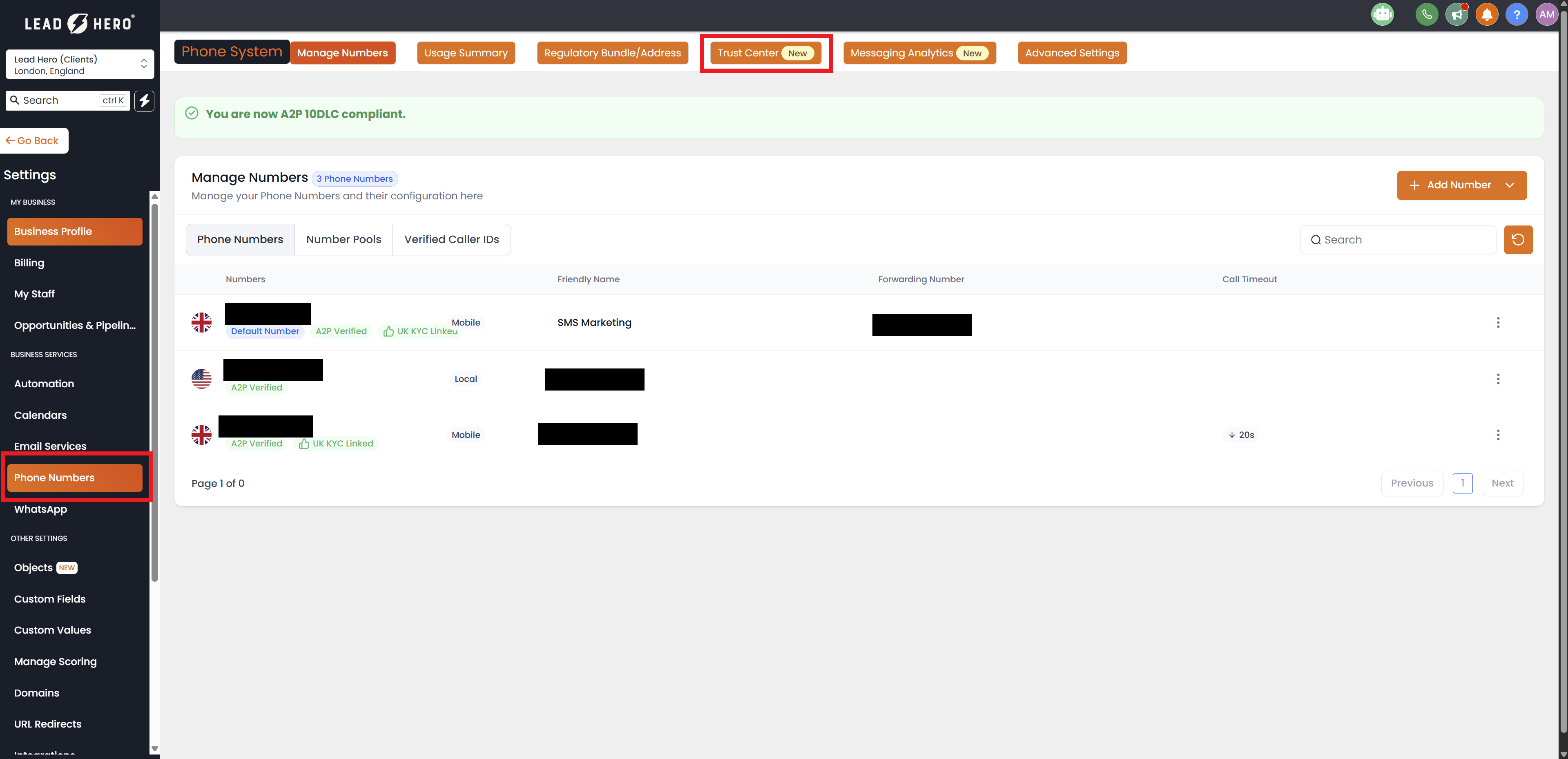The height and width of the screenshot is (759, 1568).
Task: Click the Go Back button
Action: pyautogui.click(x=34, y=141)
